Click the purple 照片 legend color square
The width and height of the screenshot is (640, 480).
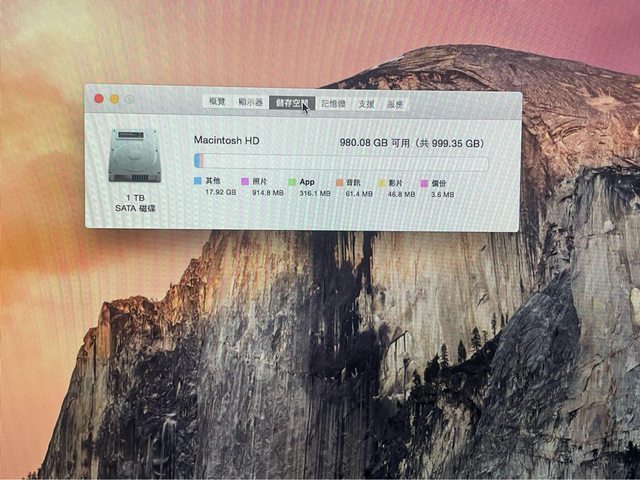pyautogui.click(x=245, y=182)
